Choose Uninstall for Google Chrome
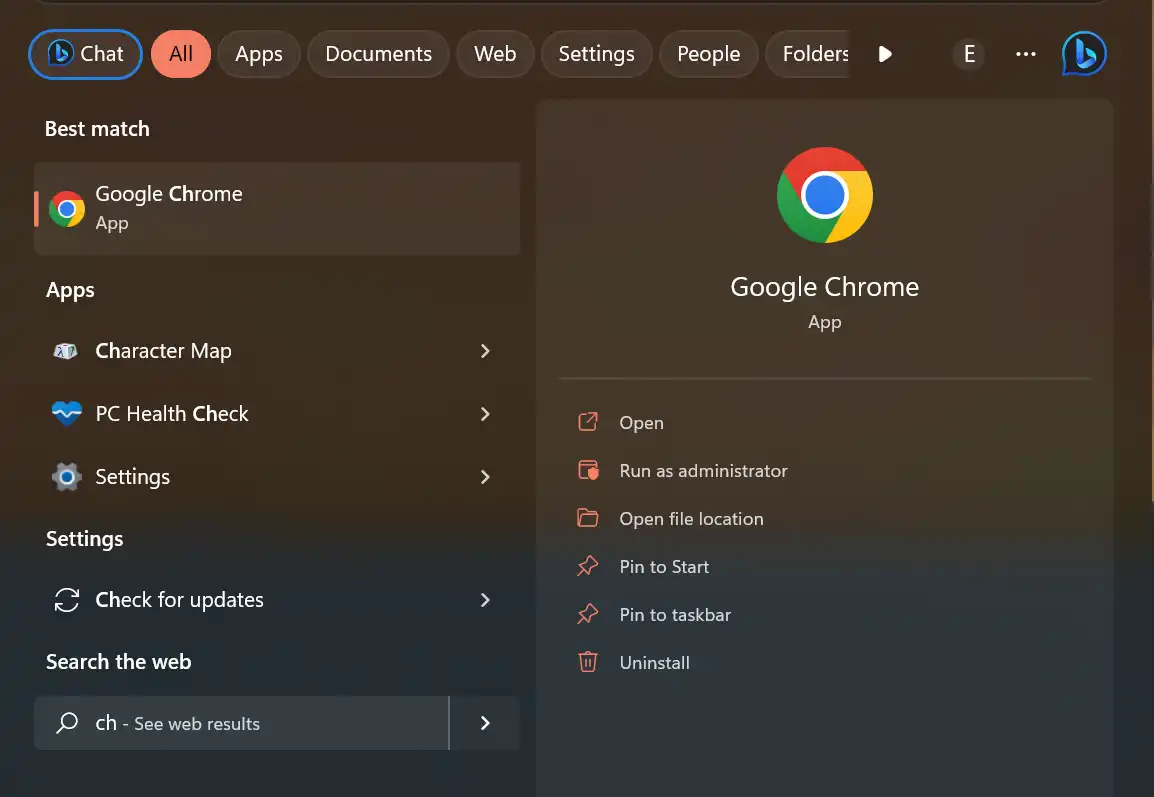Image resolution: width=1154 pixels, height=797 pixels. click(x=655, y=662)
